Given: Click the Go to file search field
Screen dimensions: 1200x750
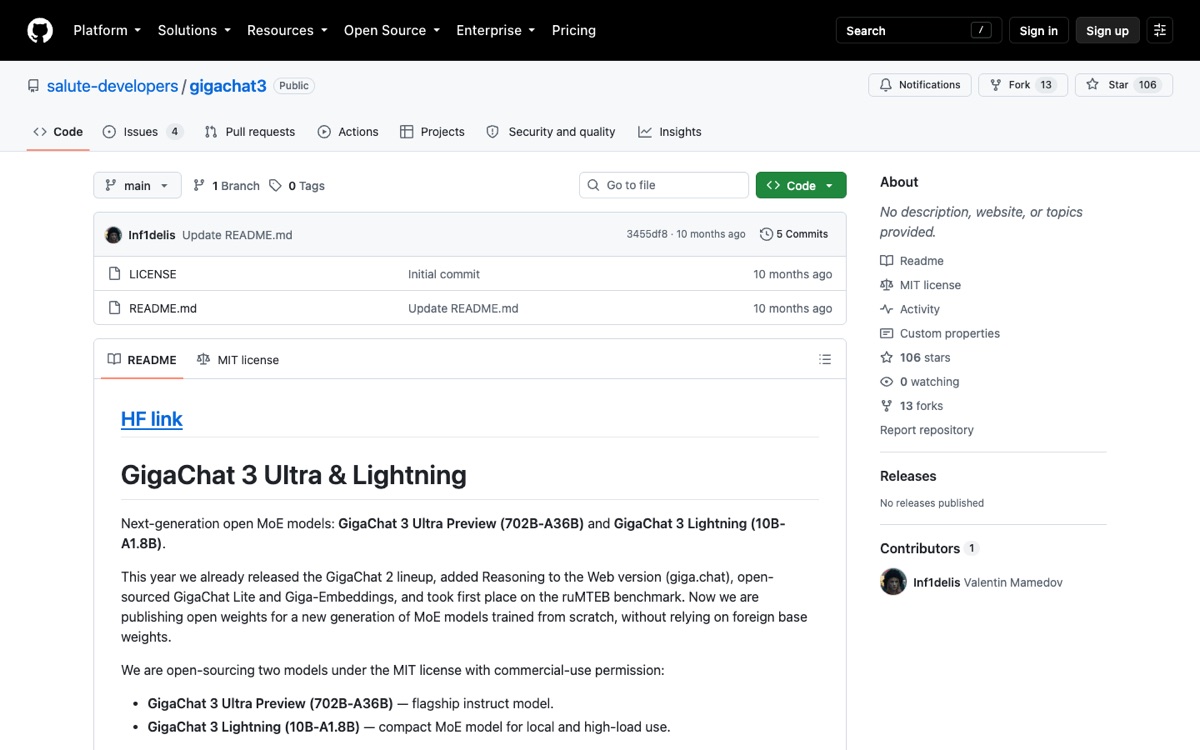Looking at the screenshot, I should pos(664,185).
